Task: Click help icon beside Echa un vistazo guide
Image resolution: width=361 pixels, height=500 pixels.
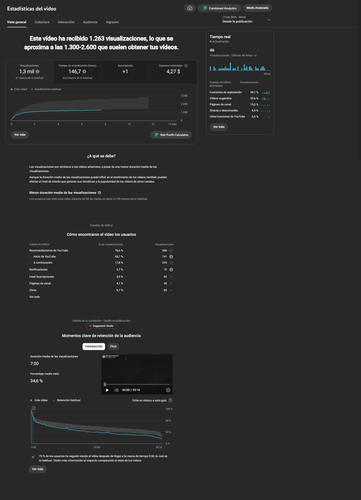Action: (170, 400)
